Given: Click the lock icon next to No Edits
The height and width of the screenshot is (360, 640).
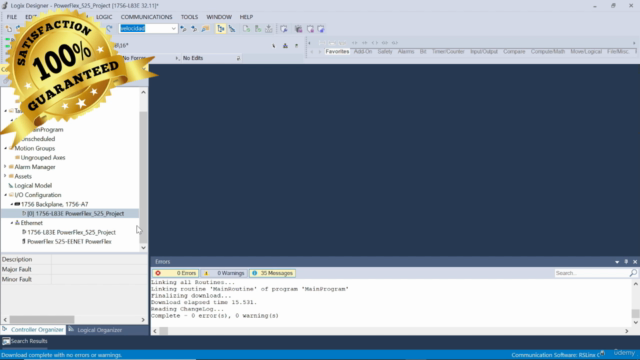Looking at the screenshot, I should (x=238, y=58).
